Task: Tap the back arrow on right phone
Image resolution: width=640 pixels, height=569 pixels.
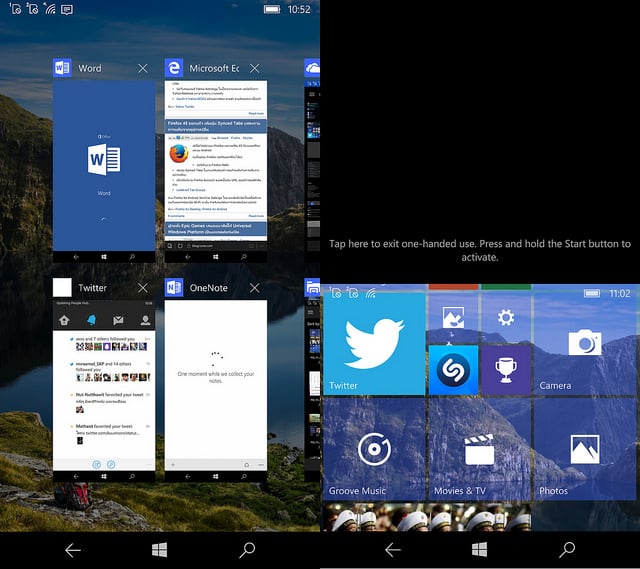Action: [393, 550]
